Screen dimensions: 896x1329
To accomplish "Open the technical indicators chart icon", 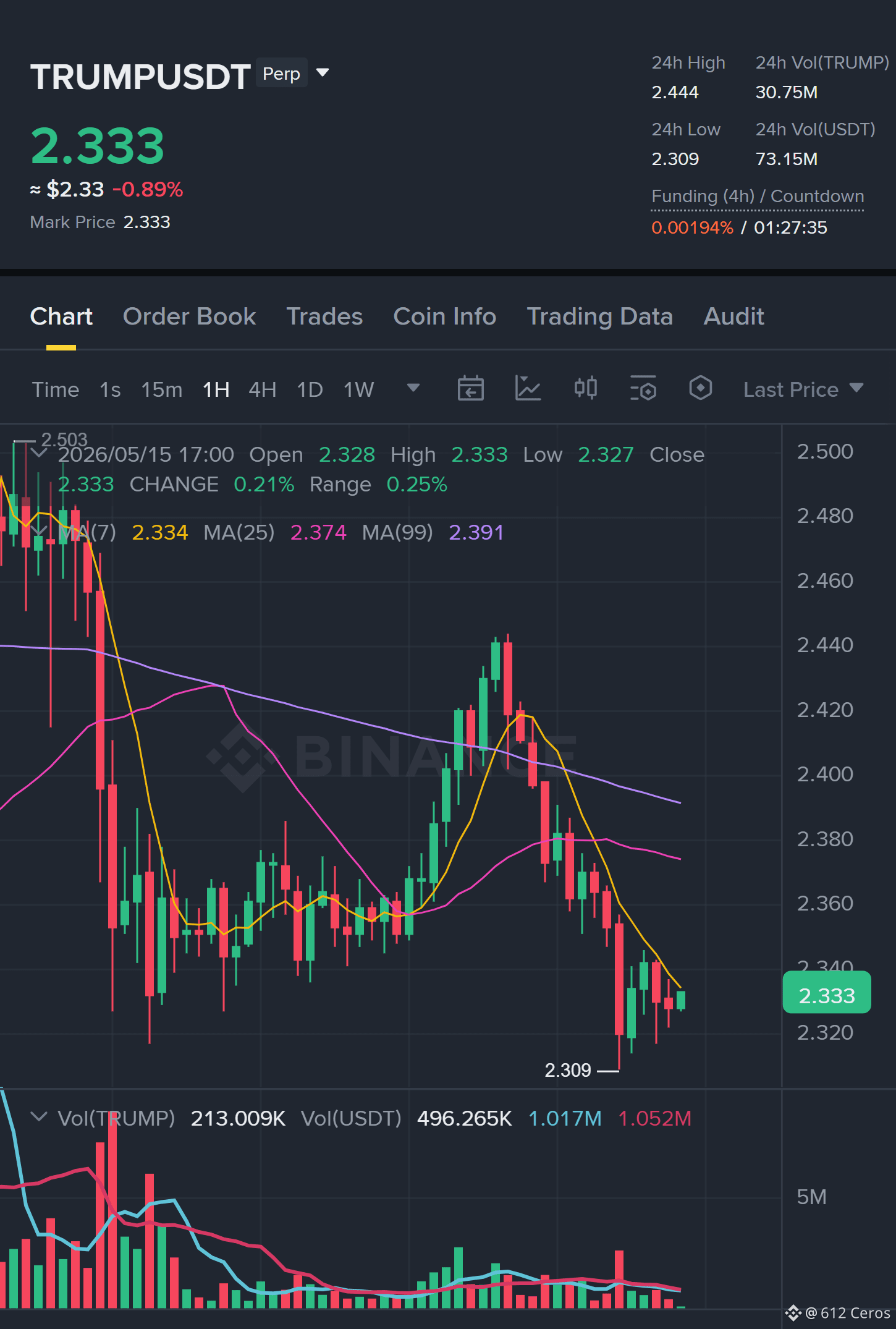I will point(528,389).
